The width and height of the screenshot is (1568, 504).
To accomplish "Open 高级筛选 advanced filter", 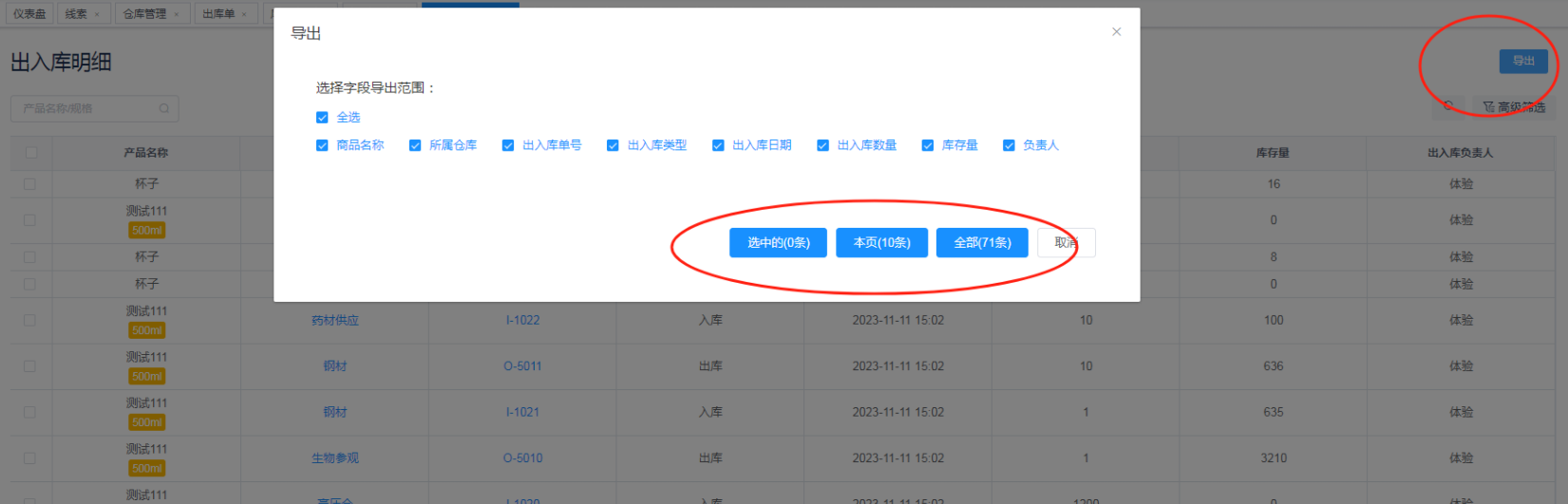I will click(1514, 107).
